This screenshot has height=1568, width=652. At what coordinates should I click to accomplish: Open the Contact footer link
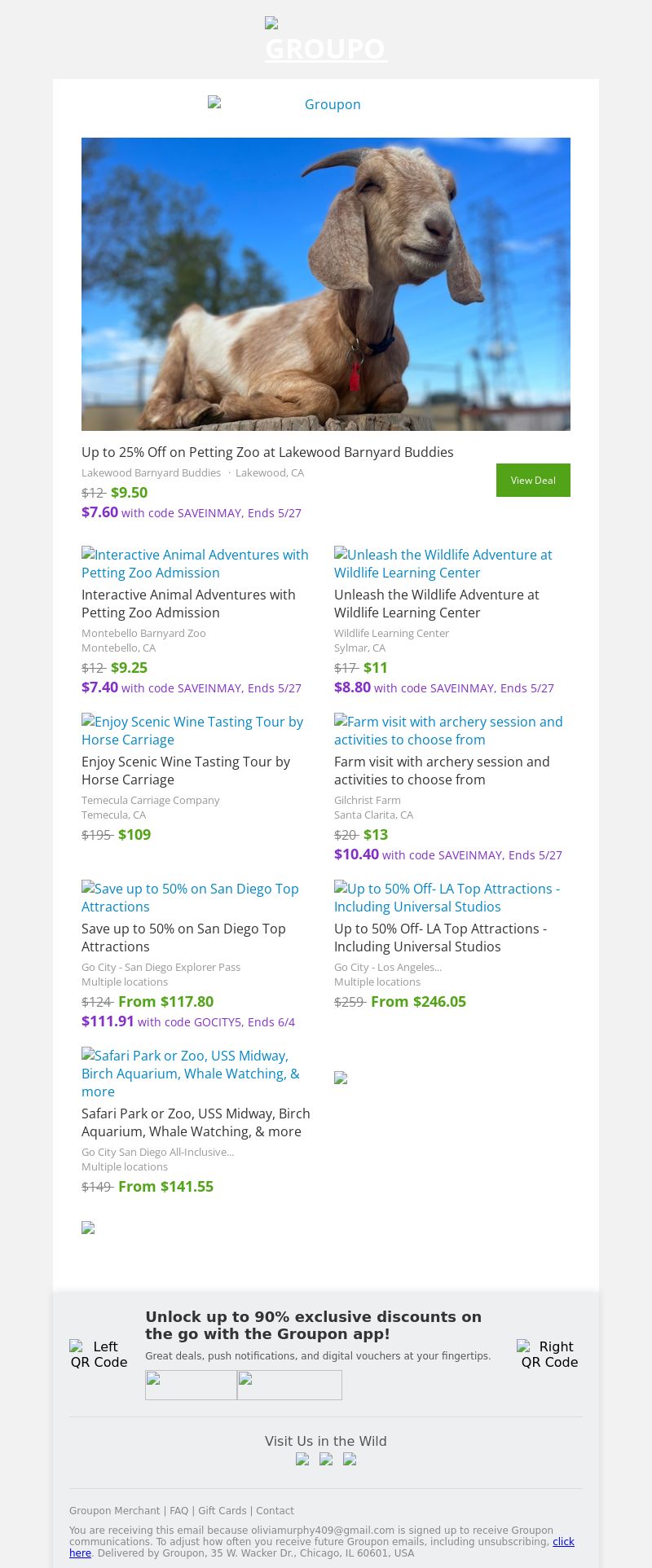(275, 1510)
